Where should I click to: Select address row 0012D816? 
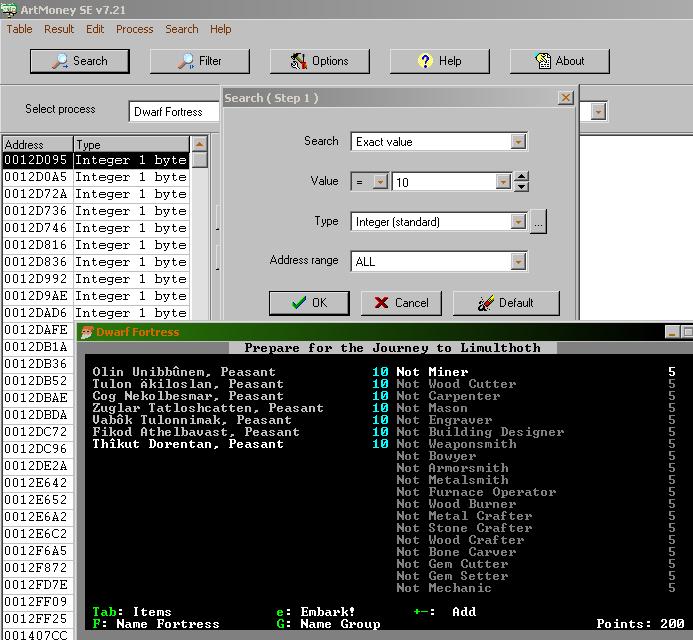(95, 245)
